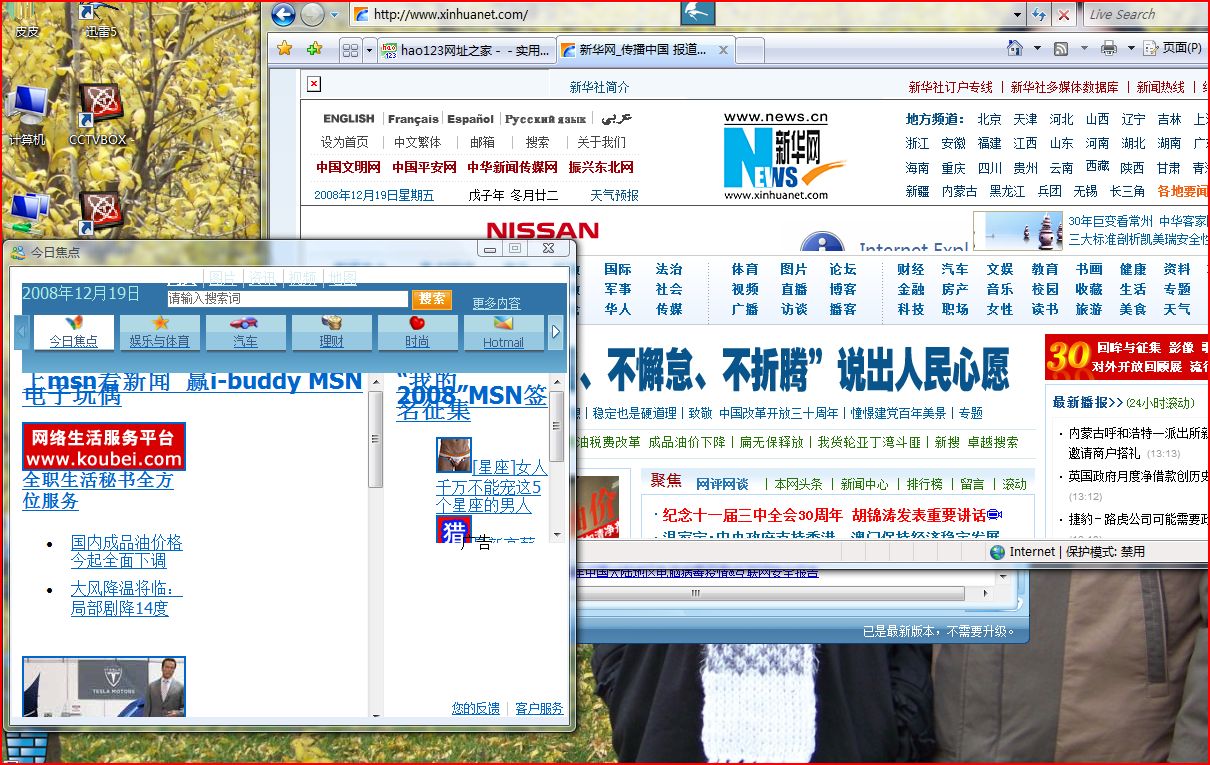Screen dimensions: 1210x765
Task: Click the IE Home icon
Action: pos(1015,48)
